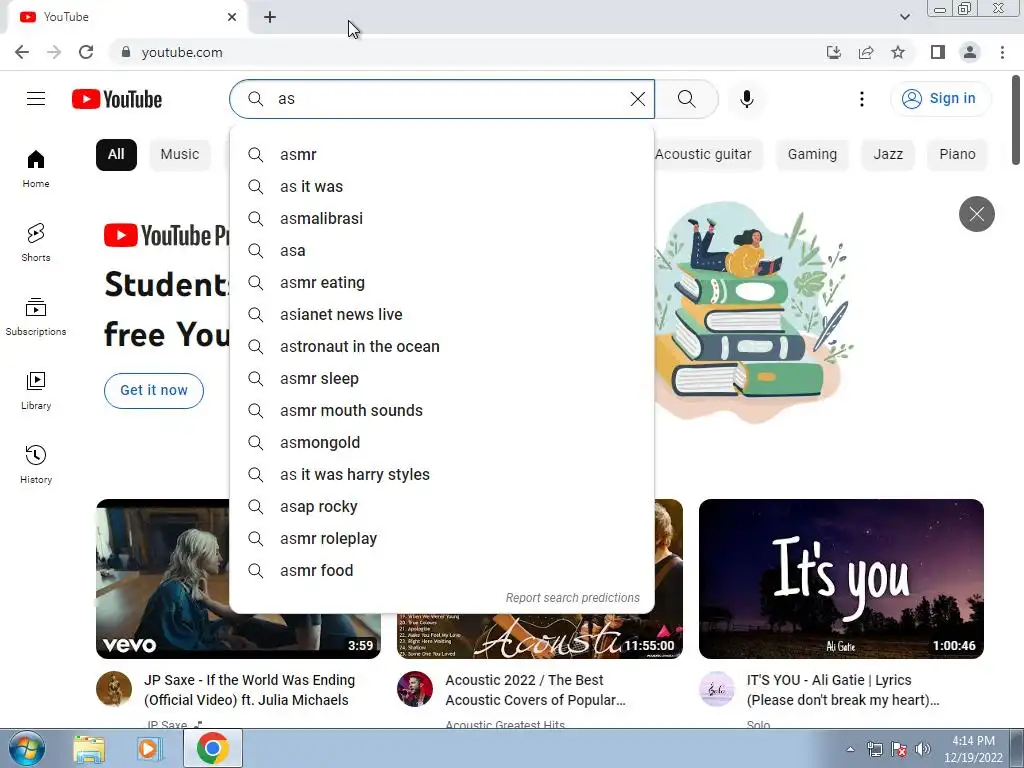
Task: Choose the 'asap rocky' suggestion
Action: click(x=442, y=507)
